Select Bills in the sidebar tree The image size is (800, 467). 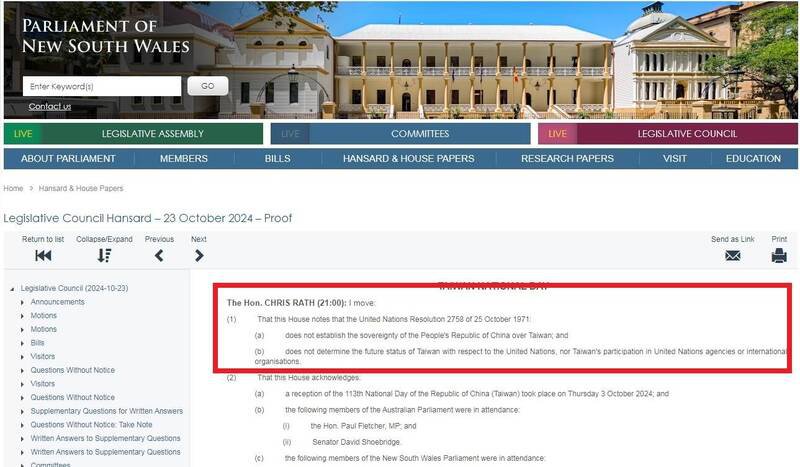pyautogui.click(x=37, y=343)
